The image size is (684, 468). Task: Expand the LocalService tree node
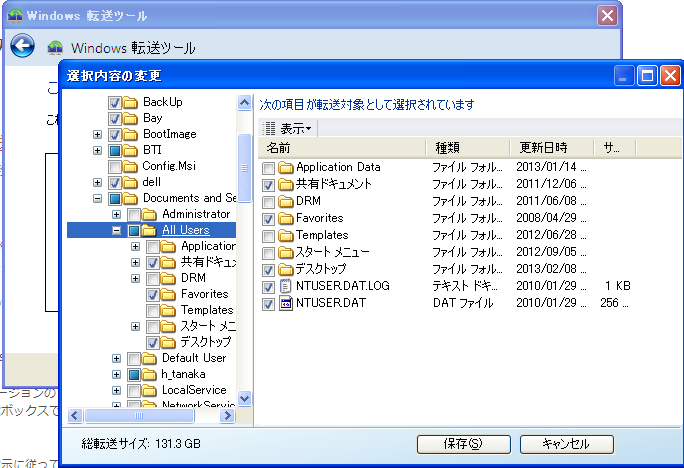tap(116, 390)
